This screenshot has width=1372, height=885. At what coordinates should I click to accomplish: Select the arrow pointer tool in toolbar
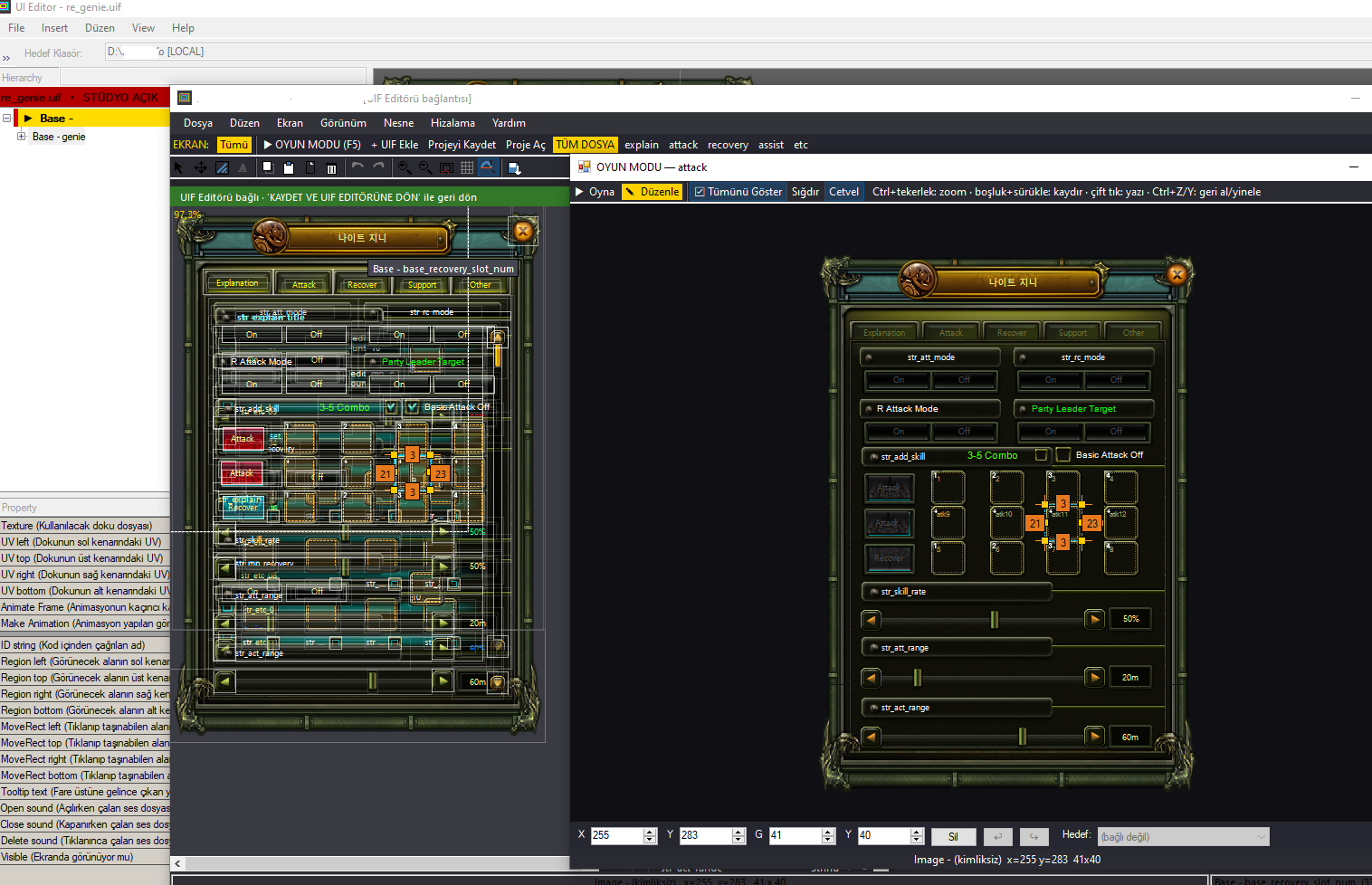178,167
